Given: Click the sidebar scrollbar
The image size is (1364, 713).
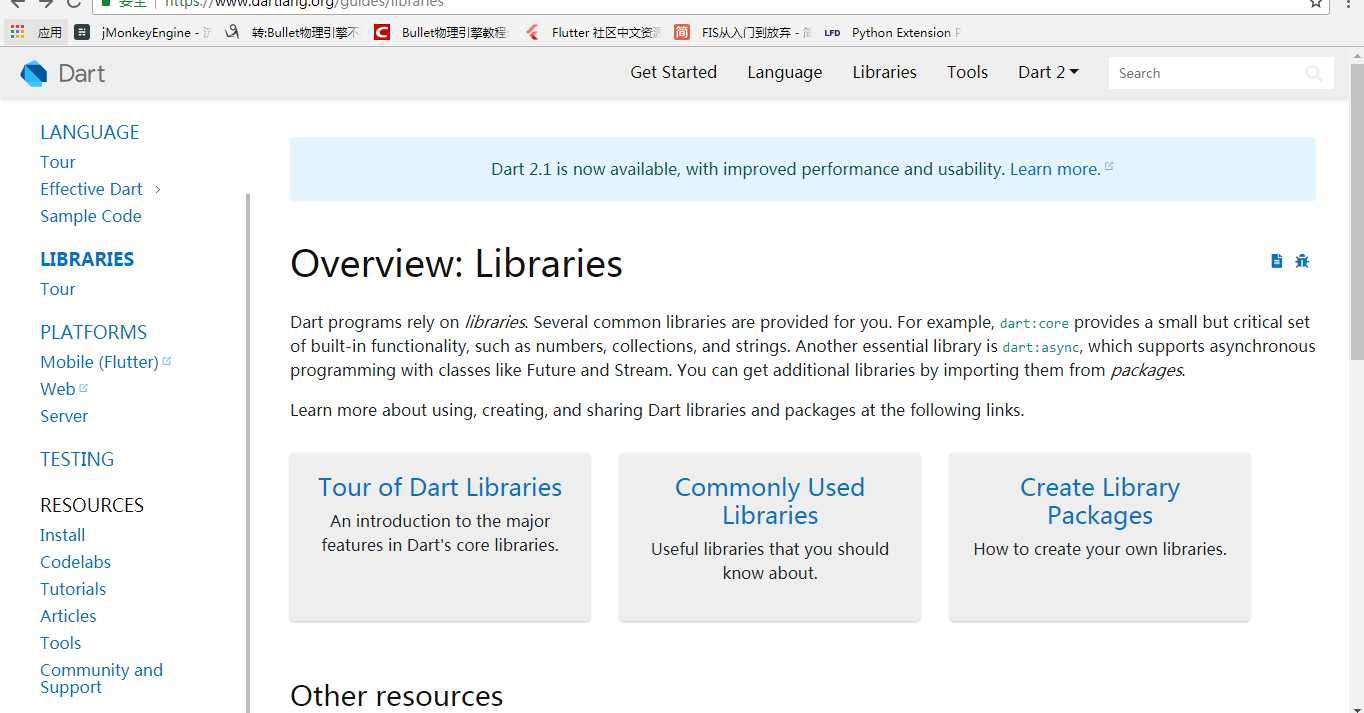Looking at the screenshot, I should tap(248, 452).
